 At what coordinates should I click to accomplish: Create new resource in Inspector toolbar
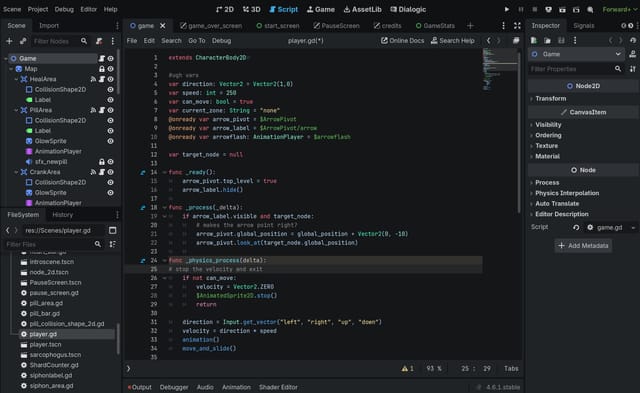pyautogui.click(x=534, y=40)
